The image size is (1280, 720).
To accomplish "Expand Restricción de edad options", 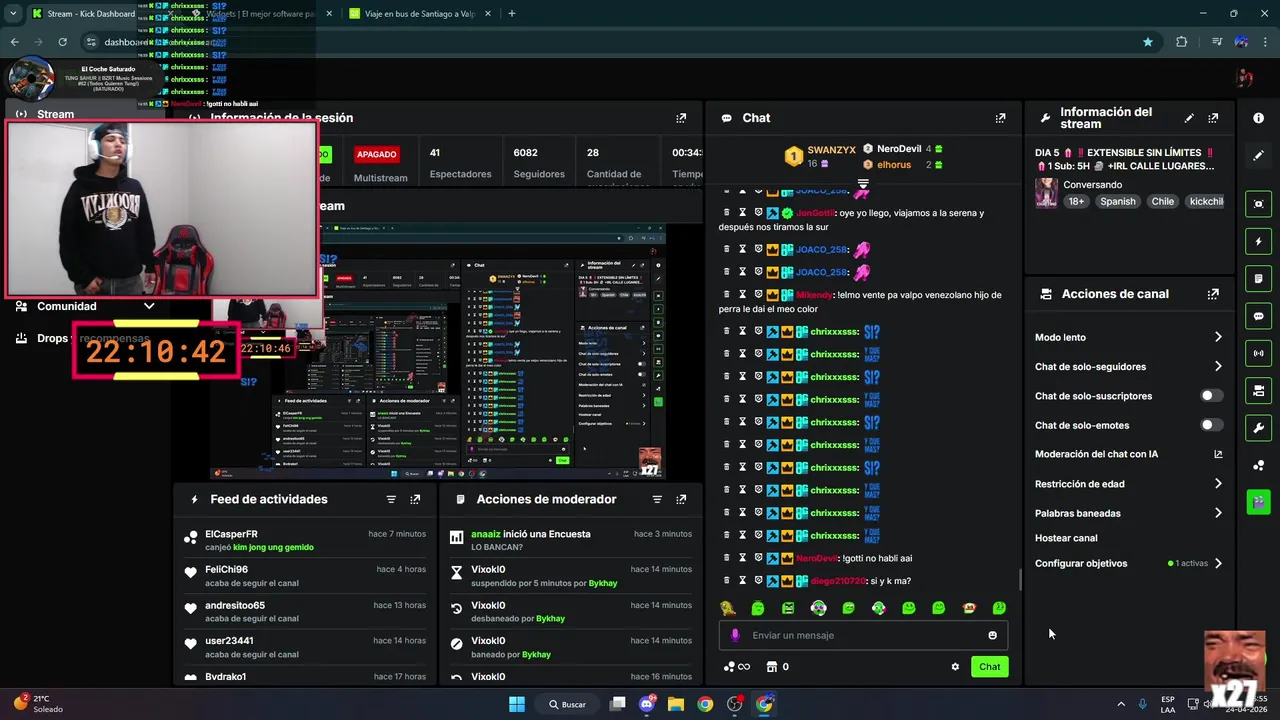I will click(1218, 484).
